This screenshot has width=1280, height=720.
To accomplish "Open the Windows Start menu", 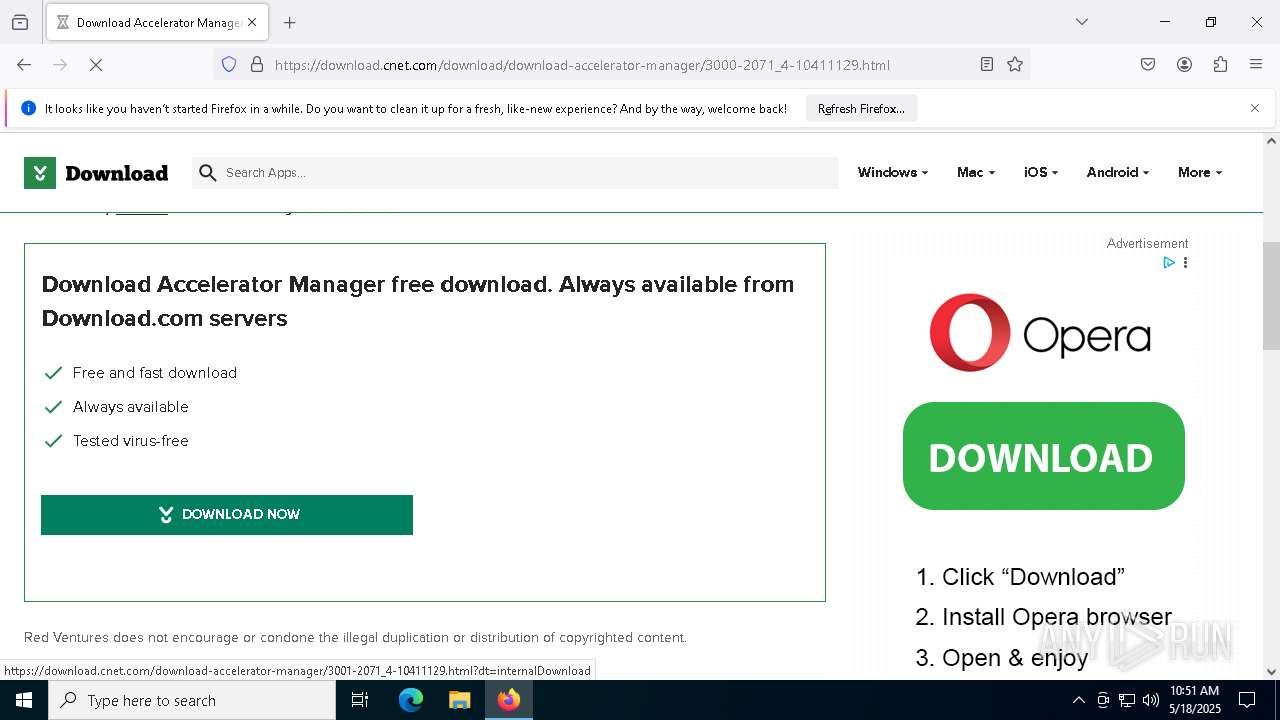I will point(24,700).
